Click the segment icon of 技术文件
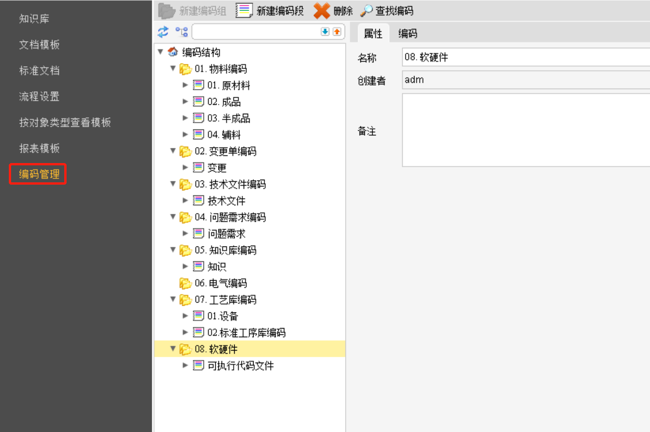 199,200
